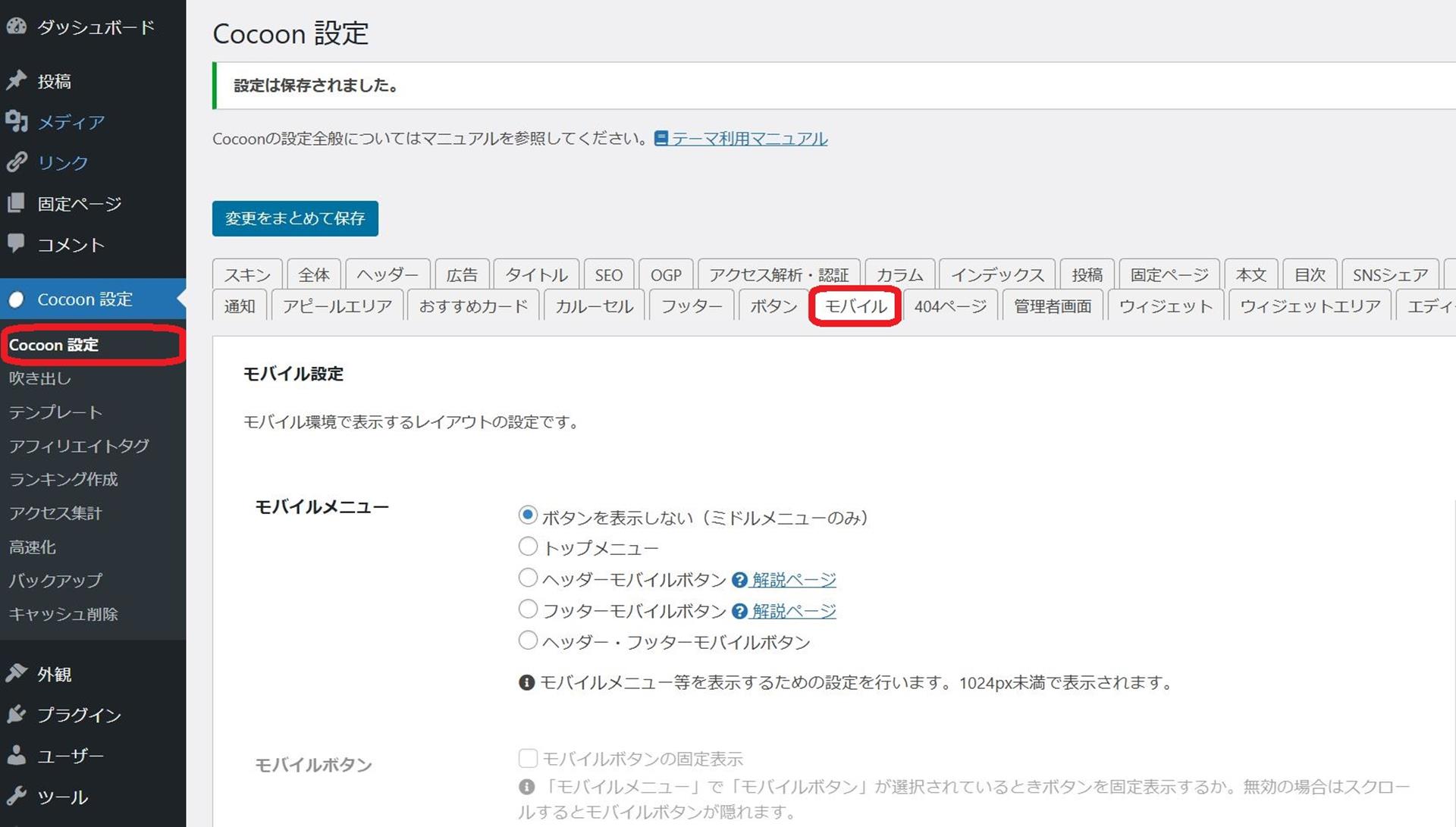This screenshot has height=827, width=1456.
Task: Open the おすすめカード tab
Action: (x=473, y=305)
